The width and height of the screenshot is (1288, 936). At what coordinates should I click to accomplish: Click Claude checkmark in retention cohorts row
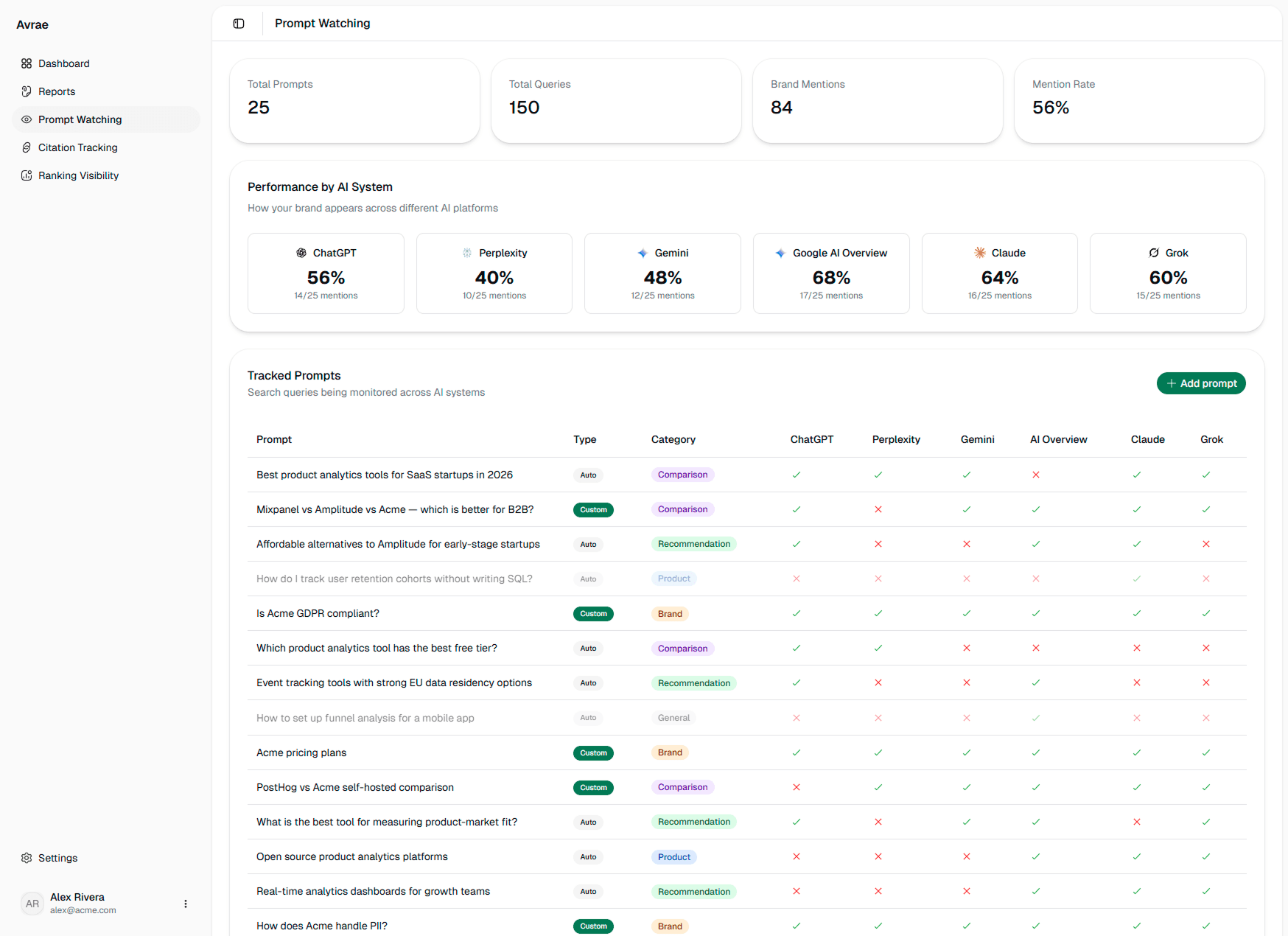[x=1137, y=579]
